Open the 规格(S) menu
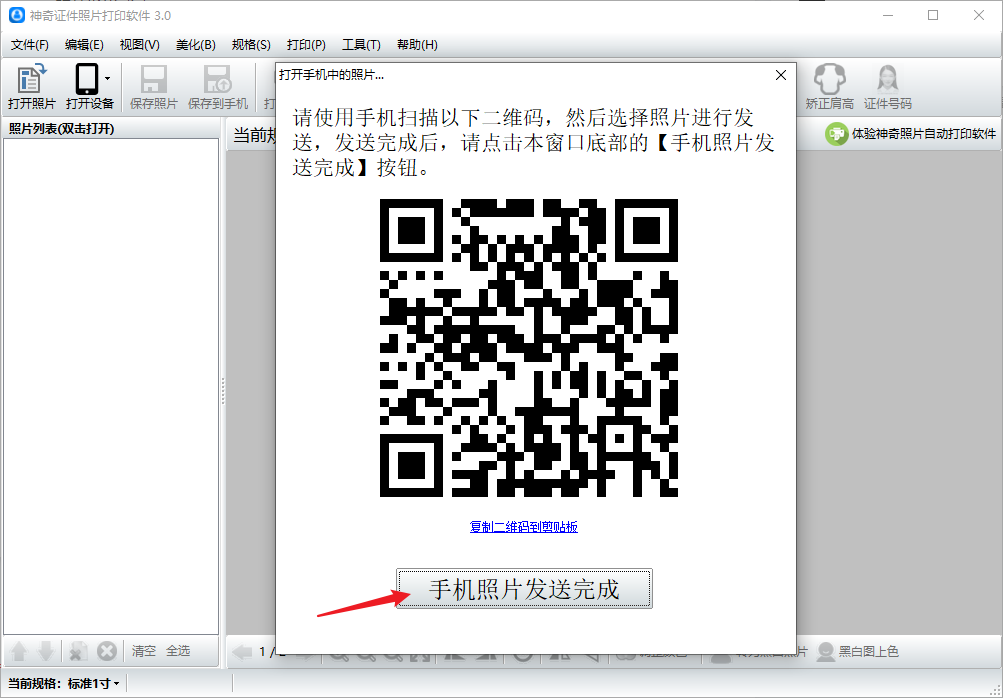Screen dimensions: 1003x698 (x=250, y=45)
